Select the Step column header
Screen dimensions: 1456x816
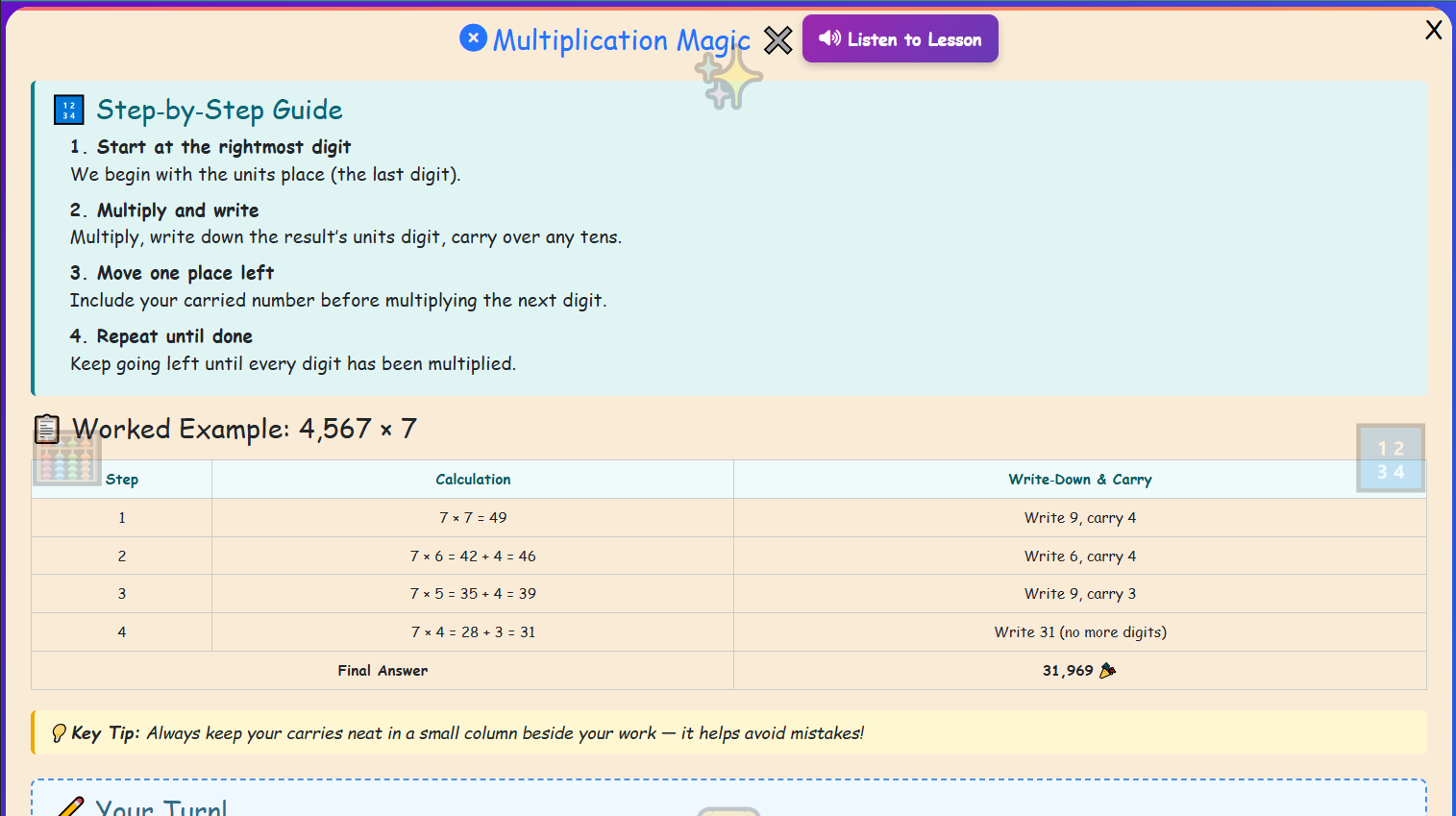pos(121,479)
